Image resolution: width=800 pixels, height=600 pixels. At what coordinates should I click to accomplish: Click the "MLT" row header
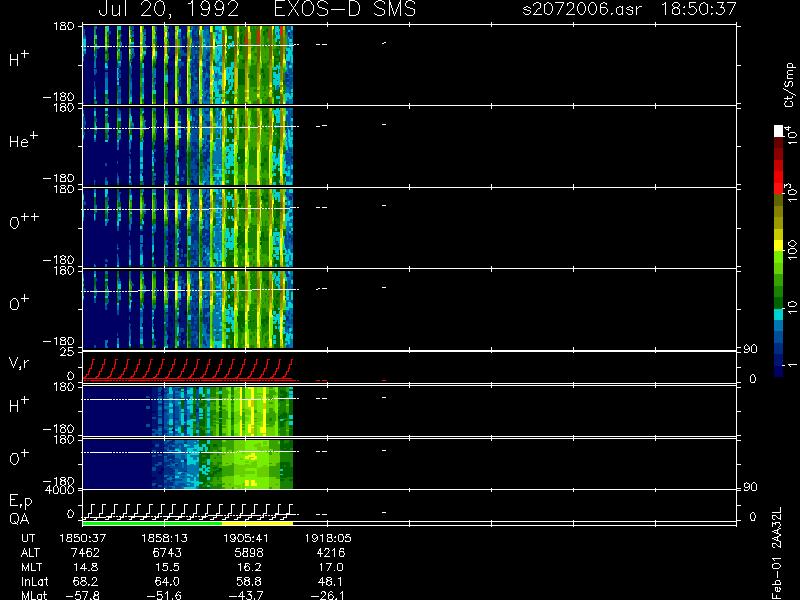(x=31, y=567)
